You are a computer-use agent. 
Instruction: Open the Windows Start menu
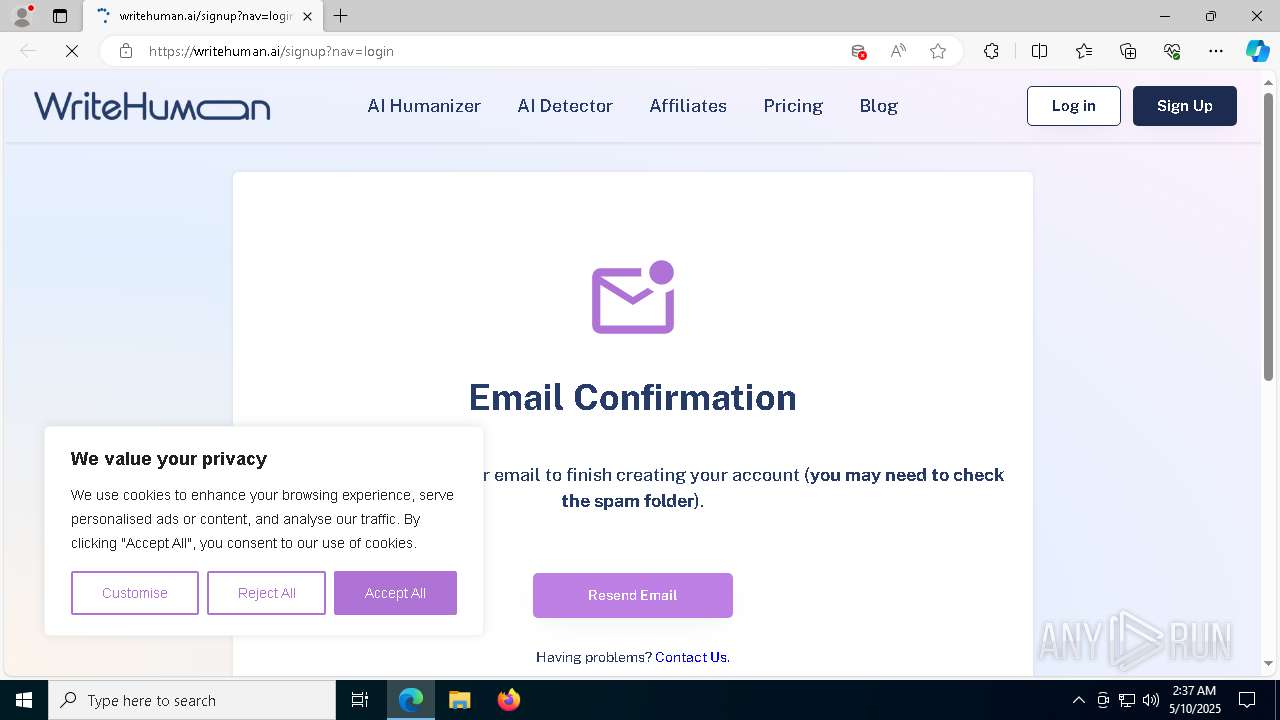[24, 700]
